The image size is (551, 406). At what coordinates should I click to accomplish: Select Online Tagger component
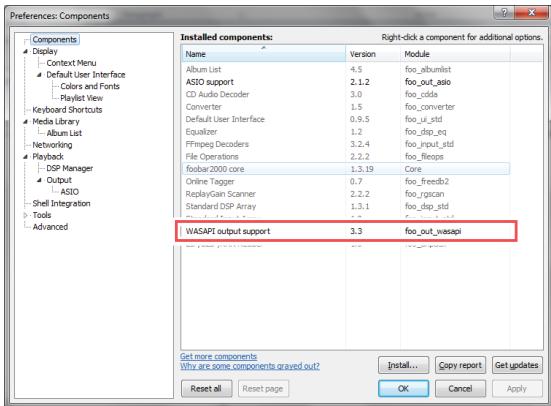(x=346, y=181)
